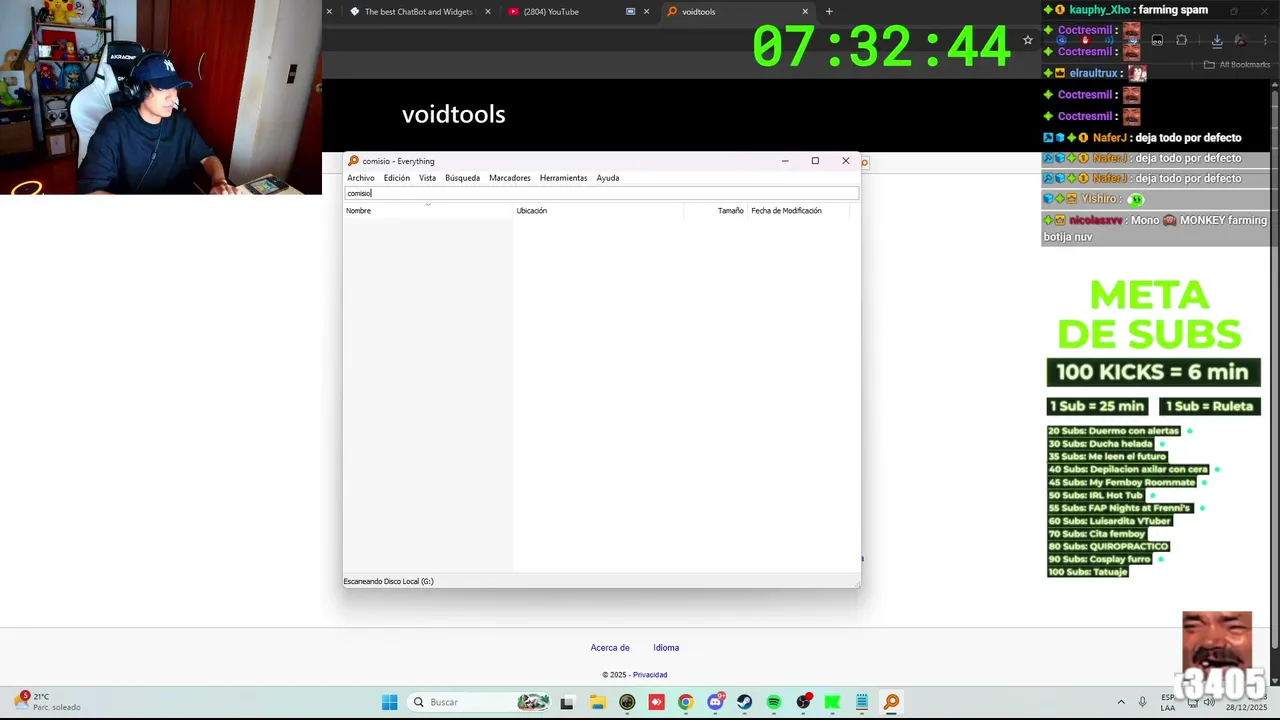Open Task View from the taskbar
Viewport: 1280px width, 720px height.
point(567,702)
